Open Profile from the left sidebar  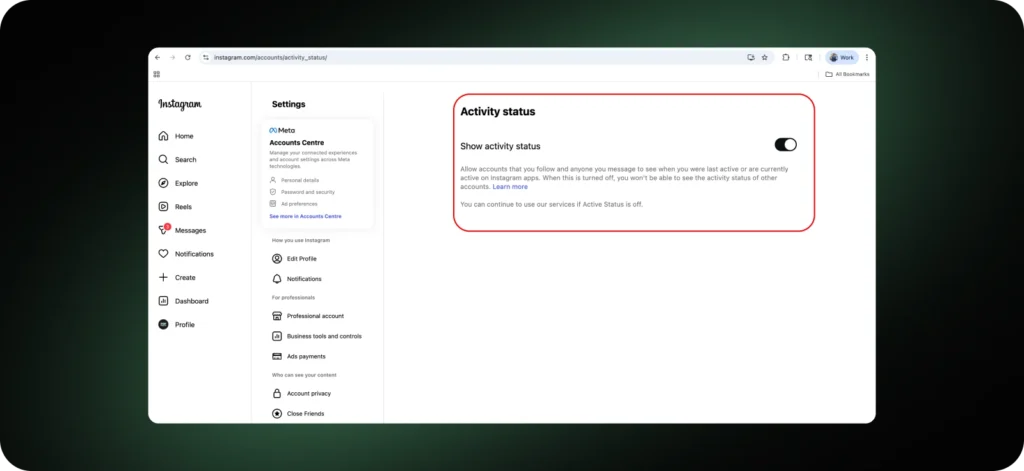(x=177, y=325)
